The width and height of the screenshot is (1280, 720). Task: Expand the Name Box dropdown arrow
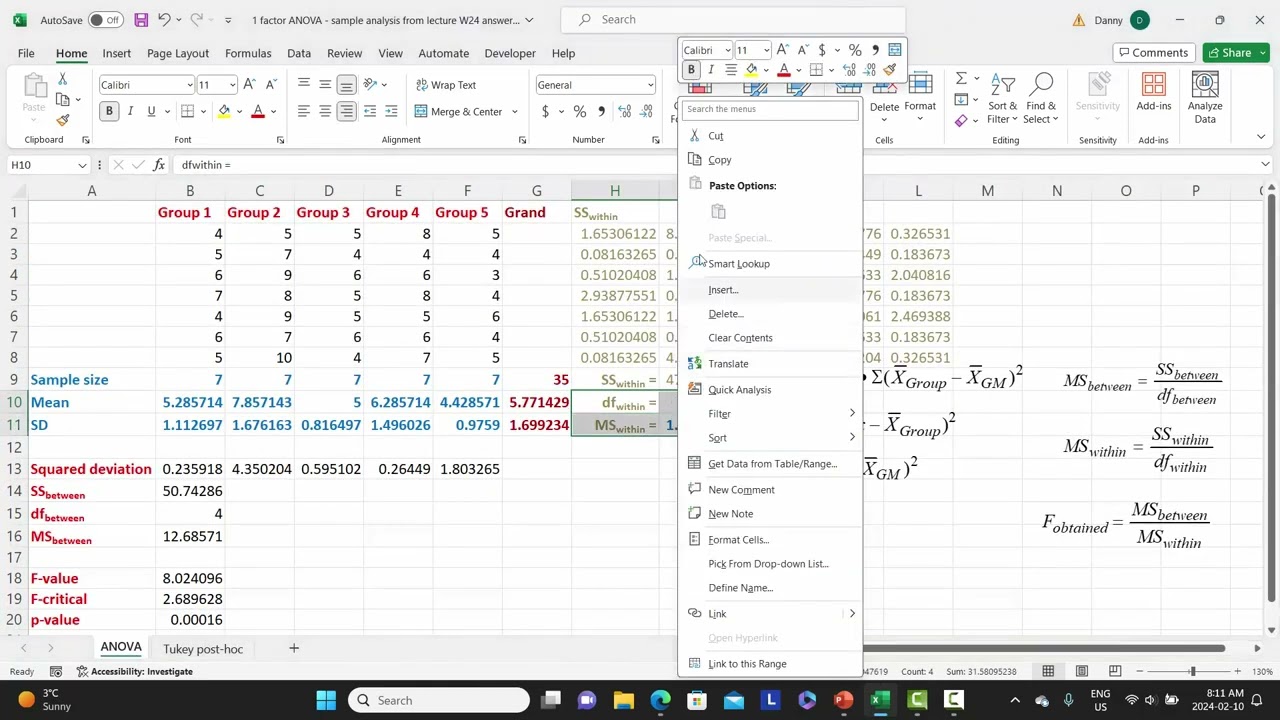[x=82, y=165]
